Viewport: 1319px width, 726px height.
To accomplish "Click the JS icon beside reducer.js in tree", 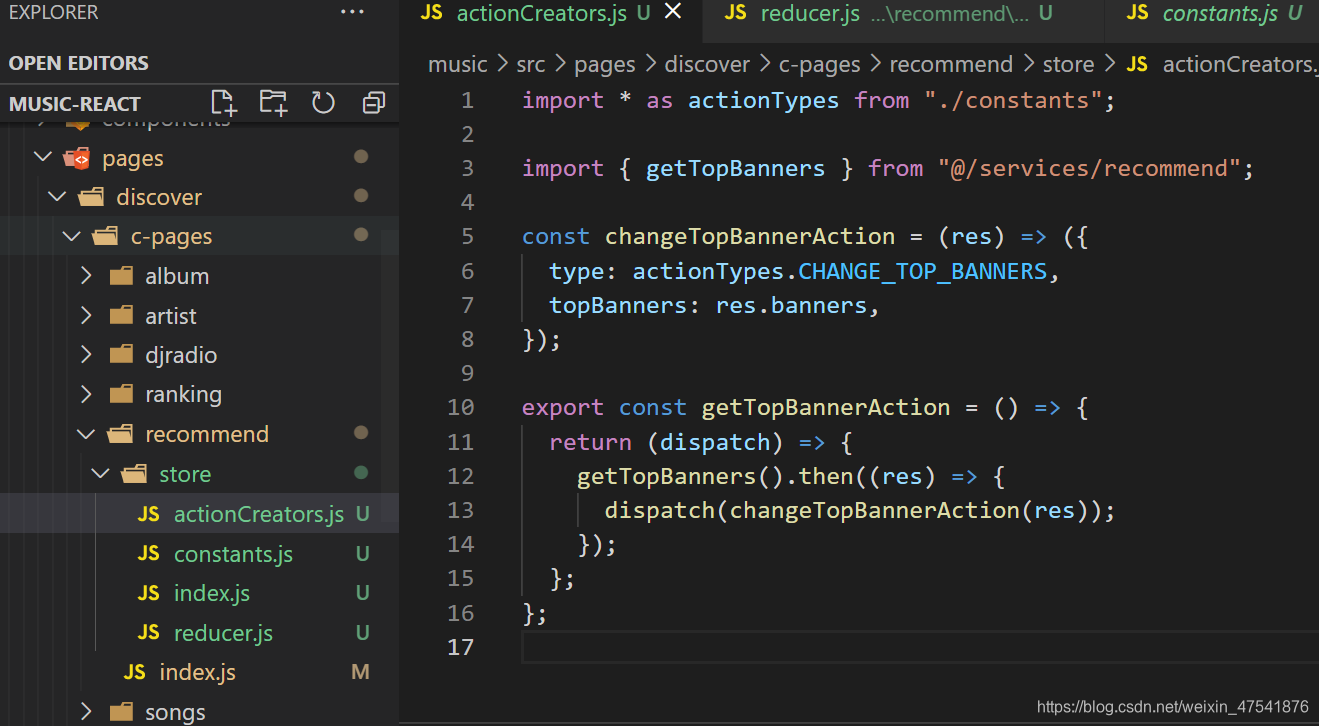I will pyautogui.click(x=149, y=632).
